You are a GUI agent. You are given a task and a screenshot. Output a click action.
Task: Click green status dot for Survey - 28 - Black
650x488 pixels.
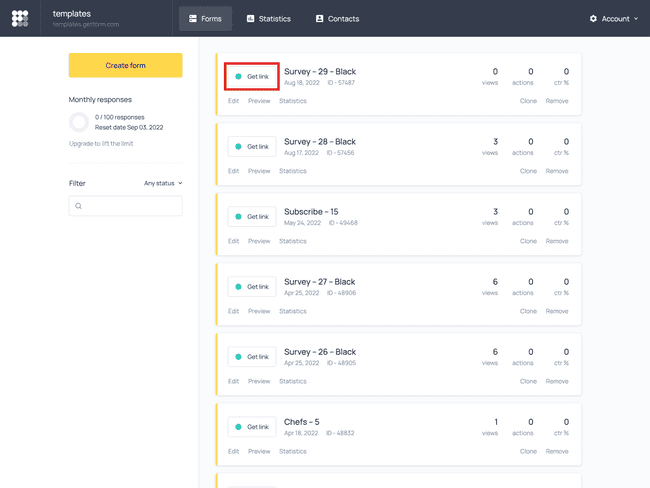tap(238, 146)
